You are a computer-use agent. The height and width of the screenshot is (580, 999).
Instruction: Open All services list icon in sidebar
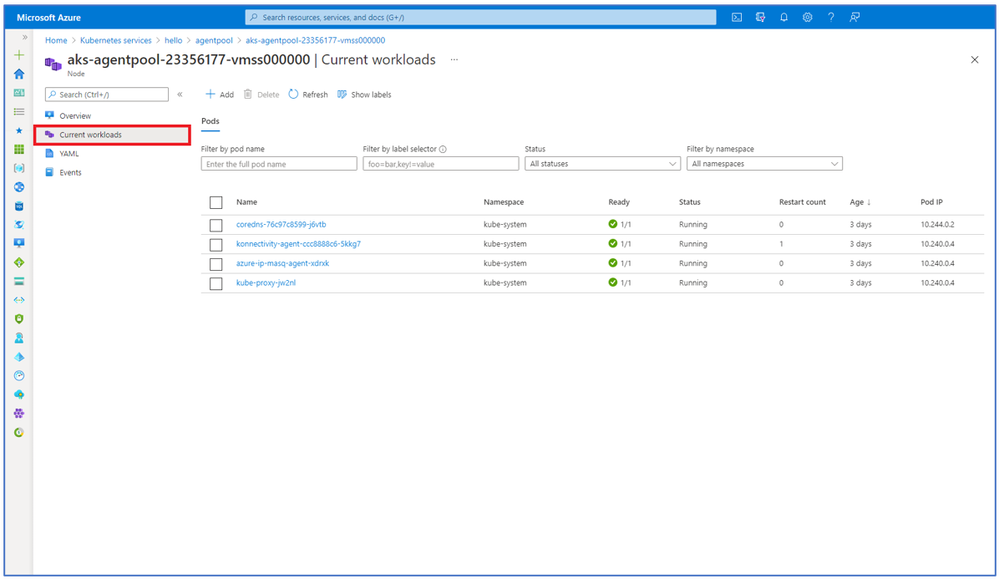tap(19, 112)
